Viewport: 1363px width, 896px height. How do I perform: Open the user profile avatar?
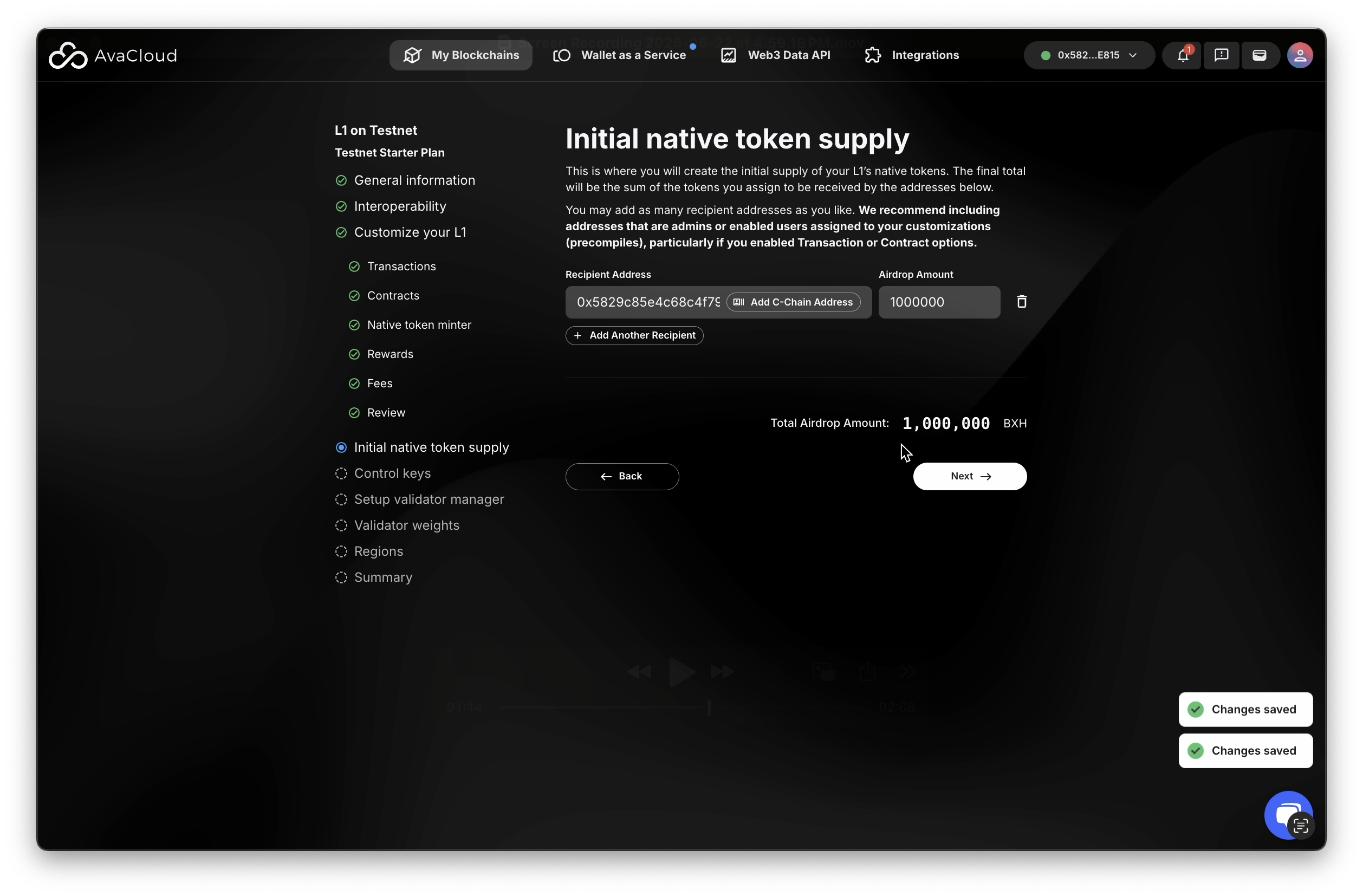pos(1300,56)
